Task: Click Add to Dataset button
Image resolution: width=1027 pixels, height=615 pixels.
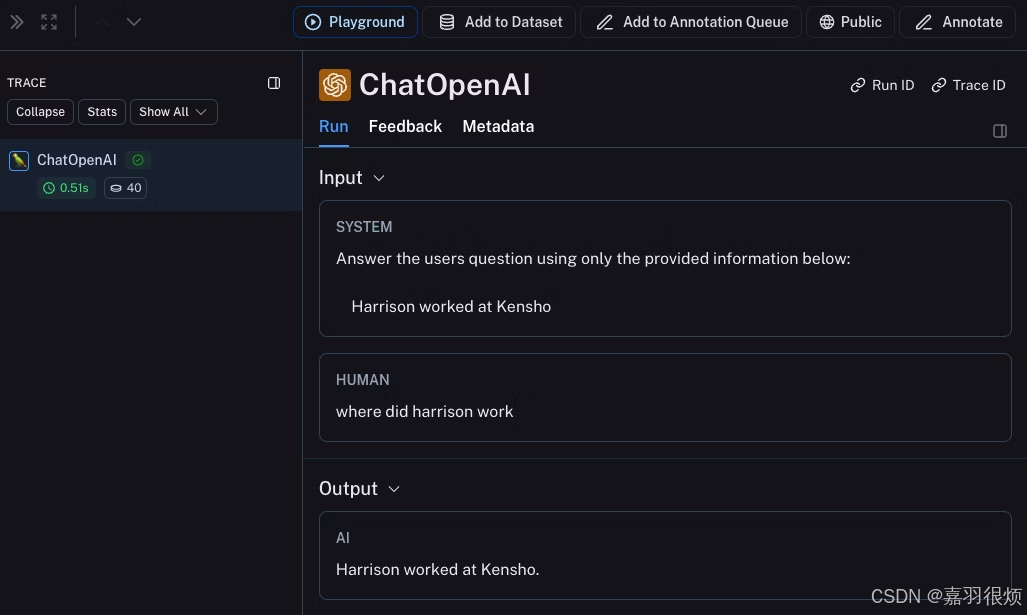Action: point(499,22)
